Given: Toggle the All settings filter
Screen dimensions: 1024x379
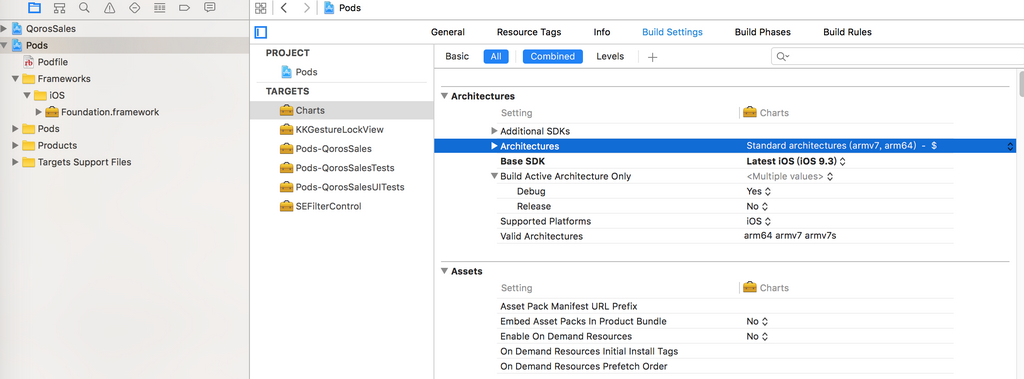Looking at the screenshot, I should click(496, 56).
